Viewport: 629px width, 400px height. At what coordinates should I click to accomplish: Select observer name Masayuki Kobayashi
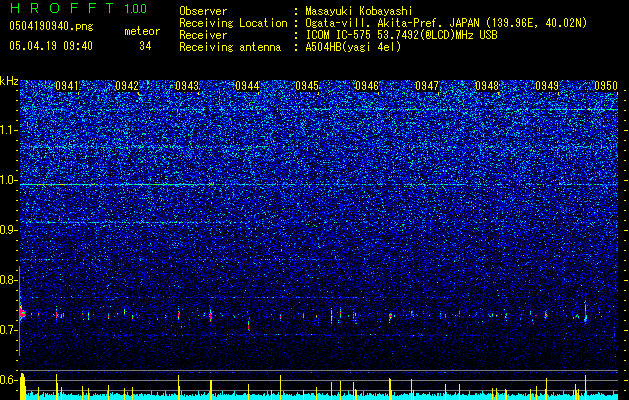pyautogui.click(x=359, y=11)
